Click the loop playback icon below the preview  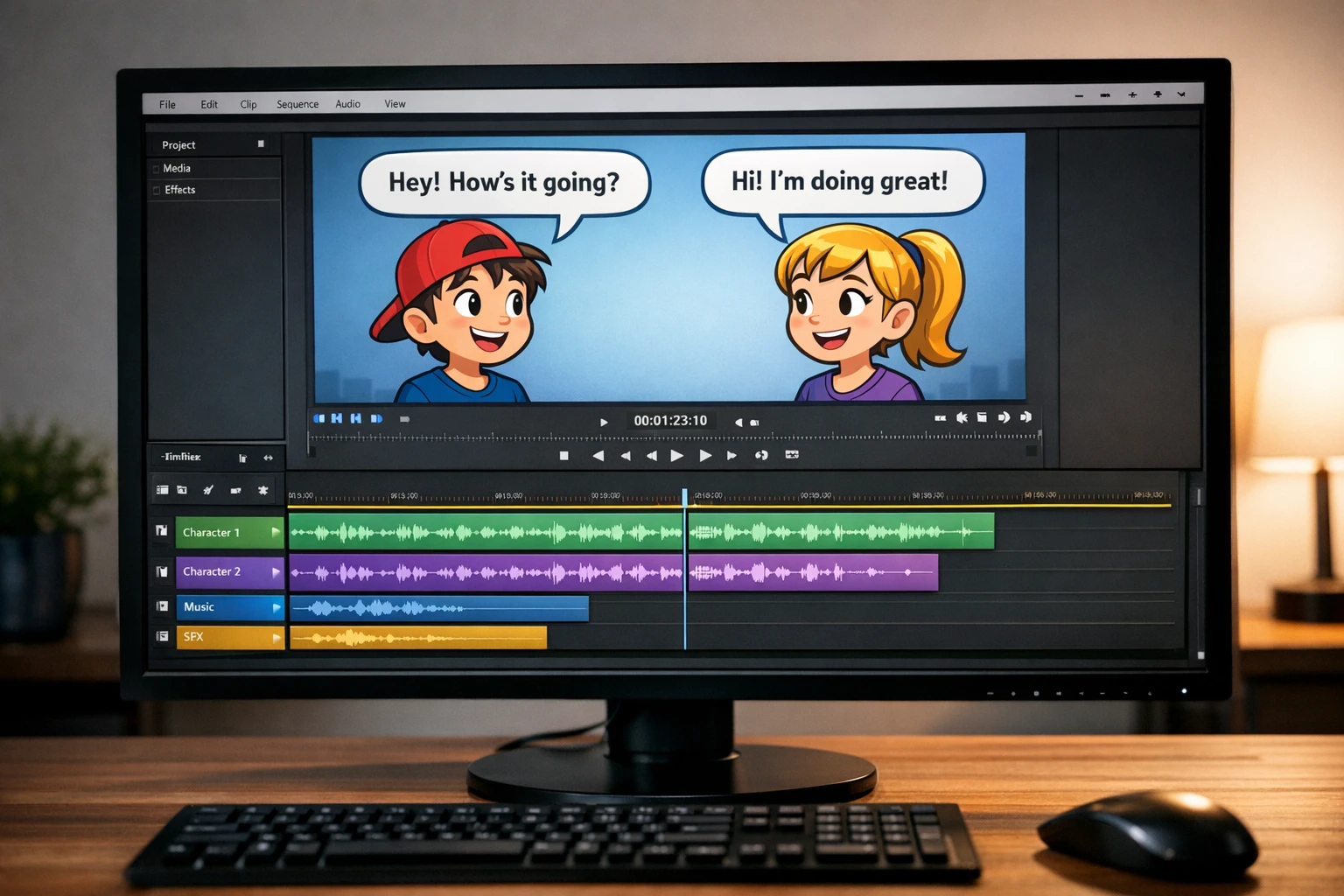761,455
